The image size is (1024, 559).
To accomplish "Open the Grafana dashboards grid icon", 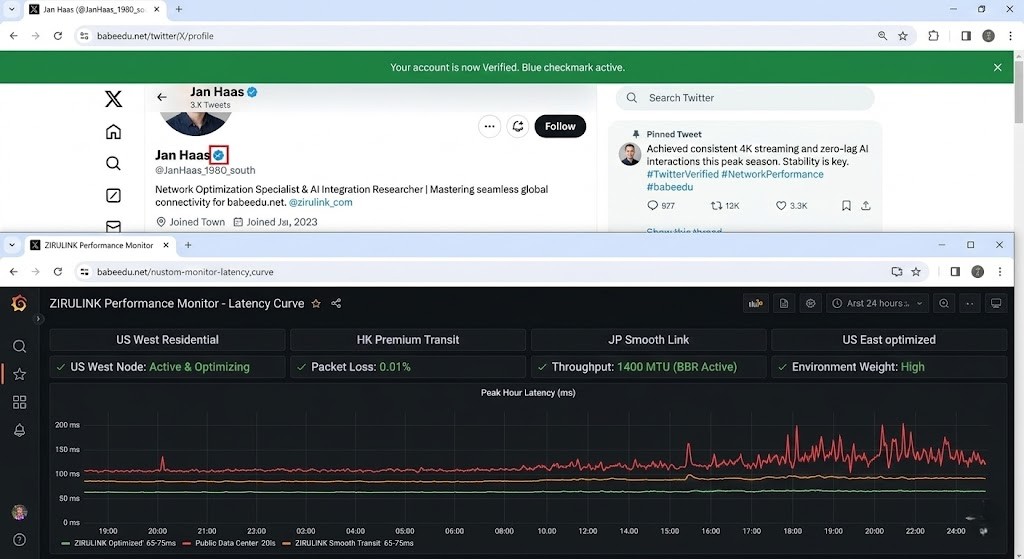I will pyautogui.click(x=19, y=402).
